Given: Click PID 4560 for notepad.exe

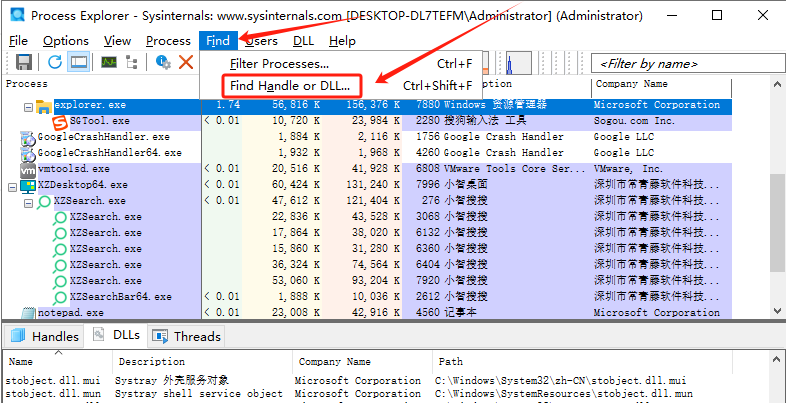Looking at the screenshot, I should tap(428, 313).
